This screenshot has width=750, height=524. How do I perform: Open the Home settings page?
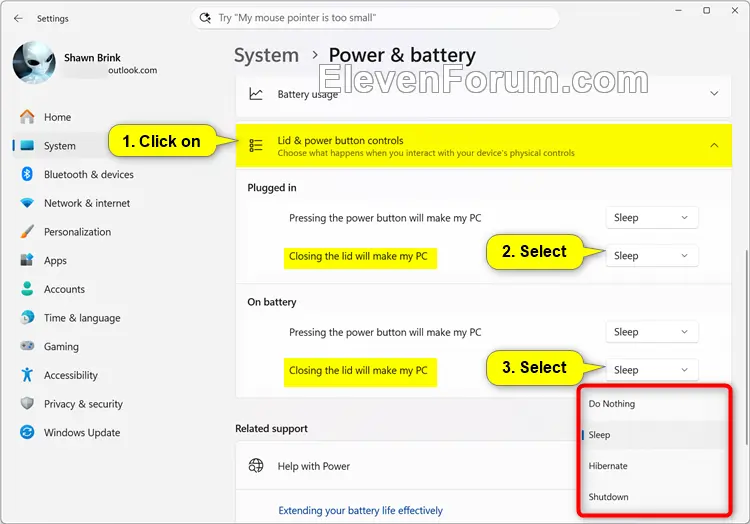click(57, 117)
